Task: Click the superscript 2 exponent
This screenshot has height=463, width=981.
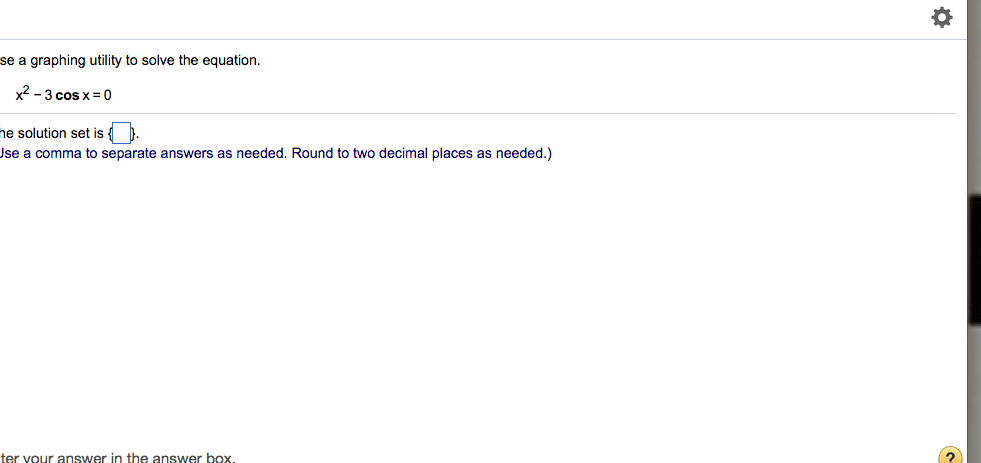Action: [27, 91]
